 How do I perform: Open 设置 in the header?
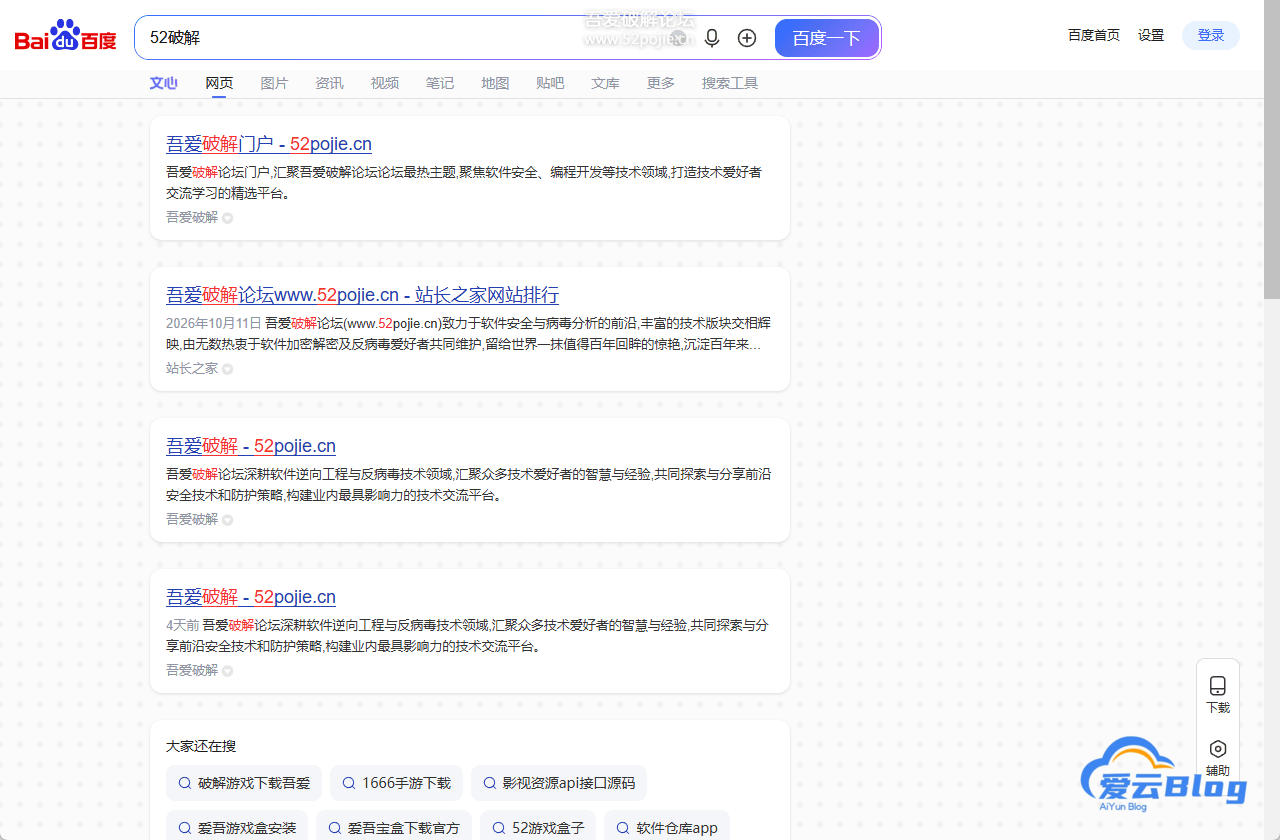tap(1151, 35)
